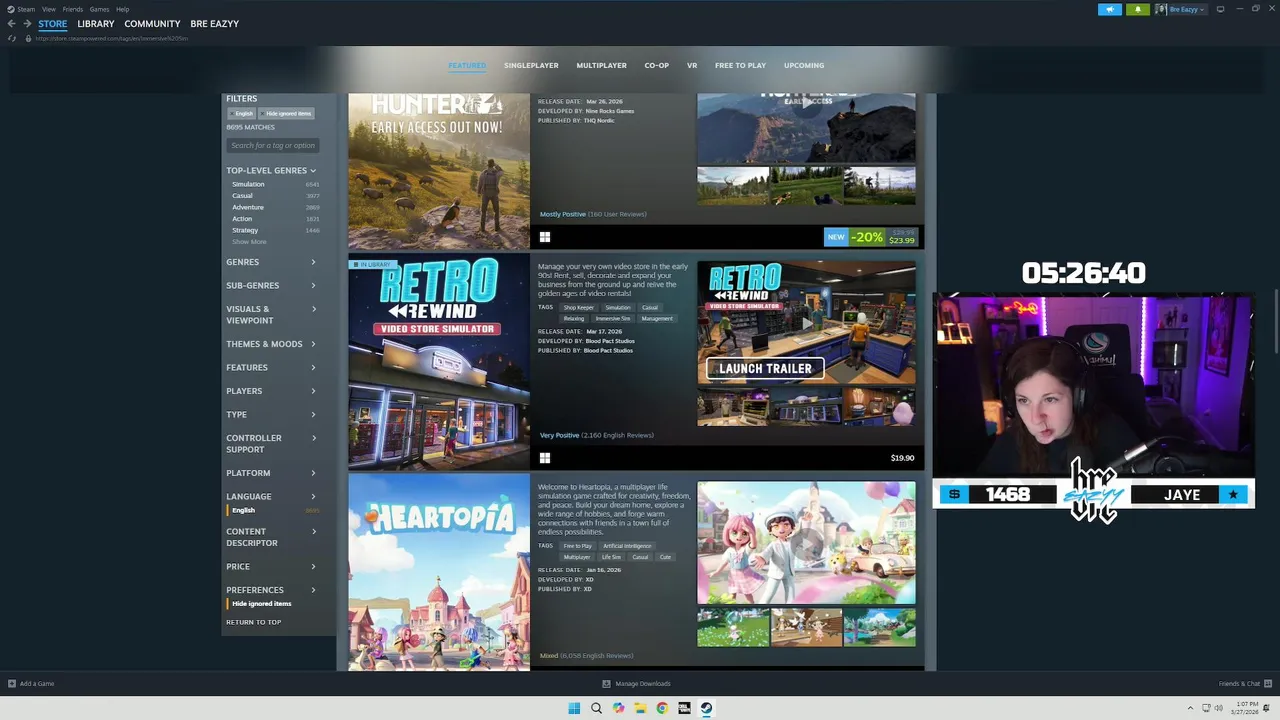Expand the Controller Support section

click(x=271, y=443)
